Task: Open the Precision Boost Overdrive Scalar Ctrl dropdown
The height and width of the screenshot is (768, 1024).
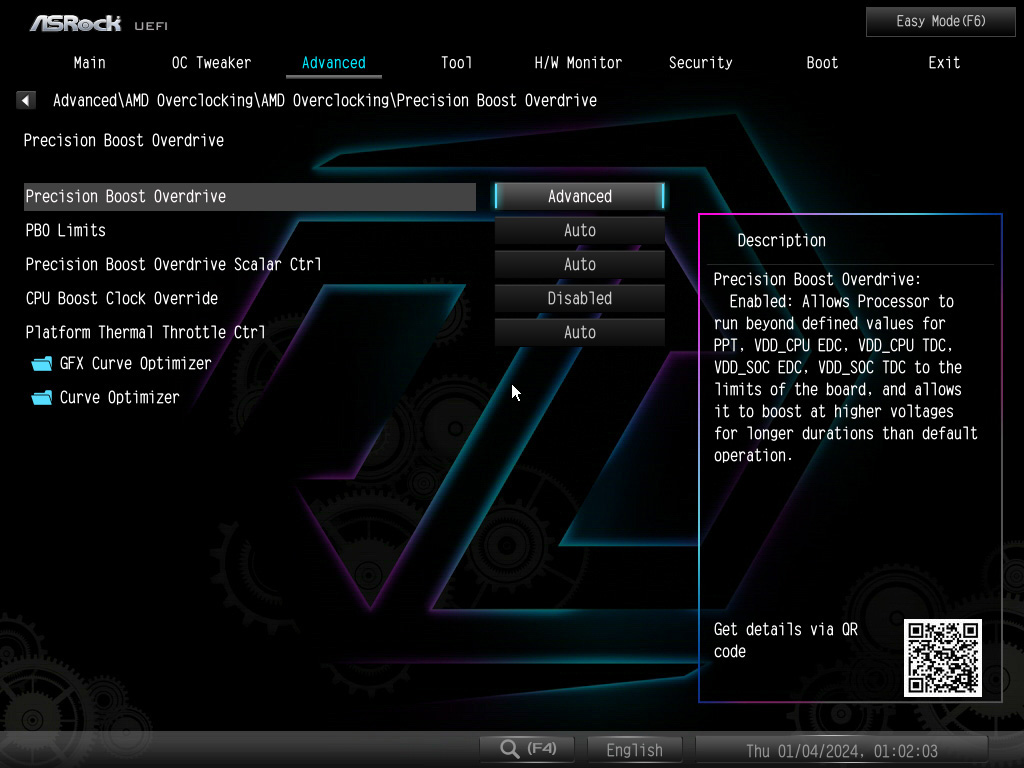Action: coord(579,264)
